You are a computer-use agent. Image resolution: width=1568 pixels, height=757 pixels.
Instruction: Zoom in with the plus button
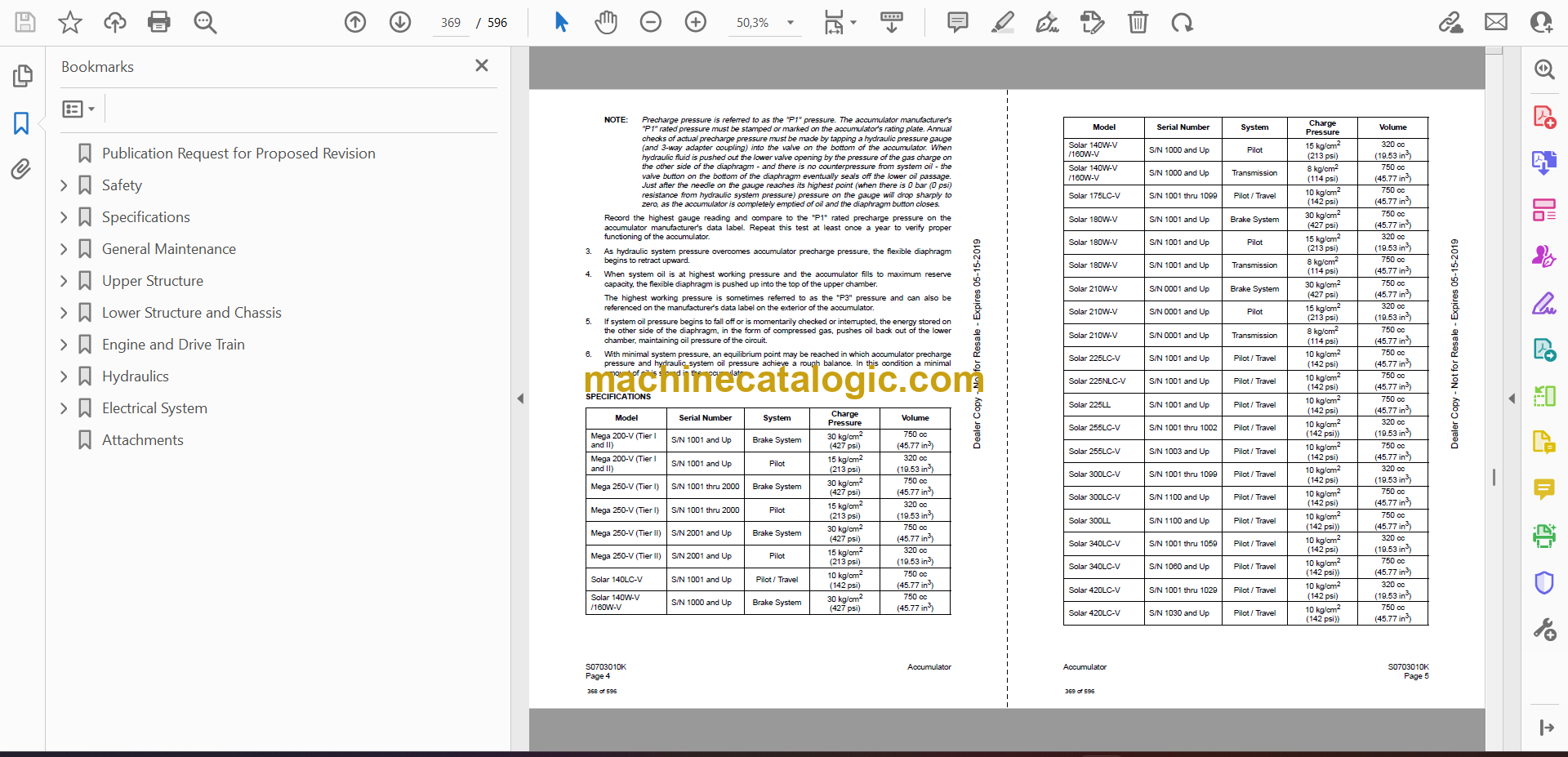pyautogui.click(x=696, y=22)
